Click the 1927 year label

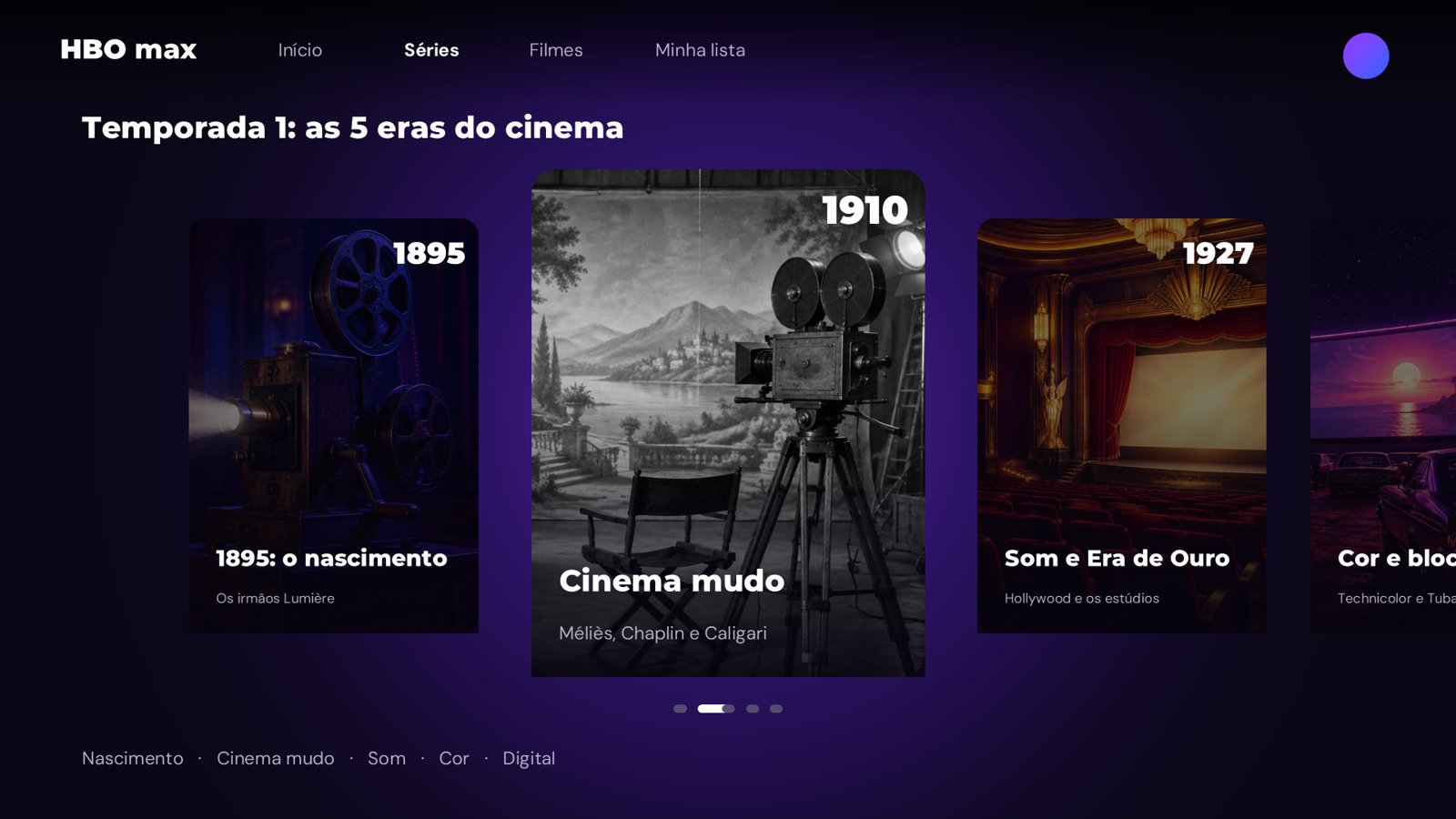[x=1218, y=253]
